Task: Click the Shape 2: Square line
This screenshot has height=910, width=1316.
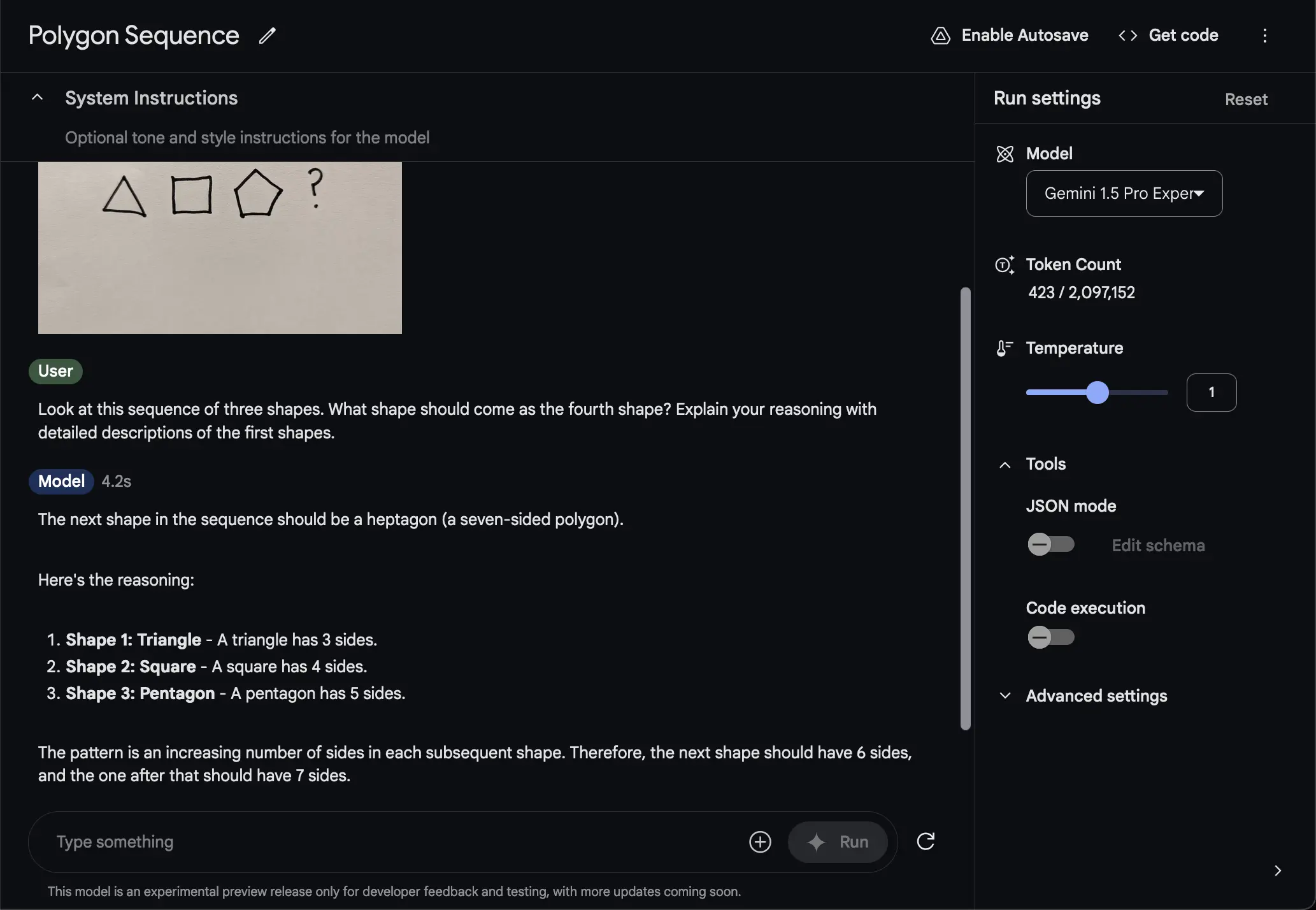Action: 217,667
